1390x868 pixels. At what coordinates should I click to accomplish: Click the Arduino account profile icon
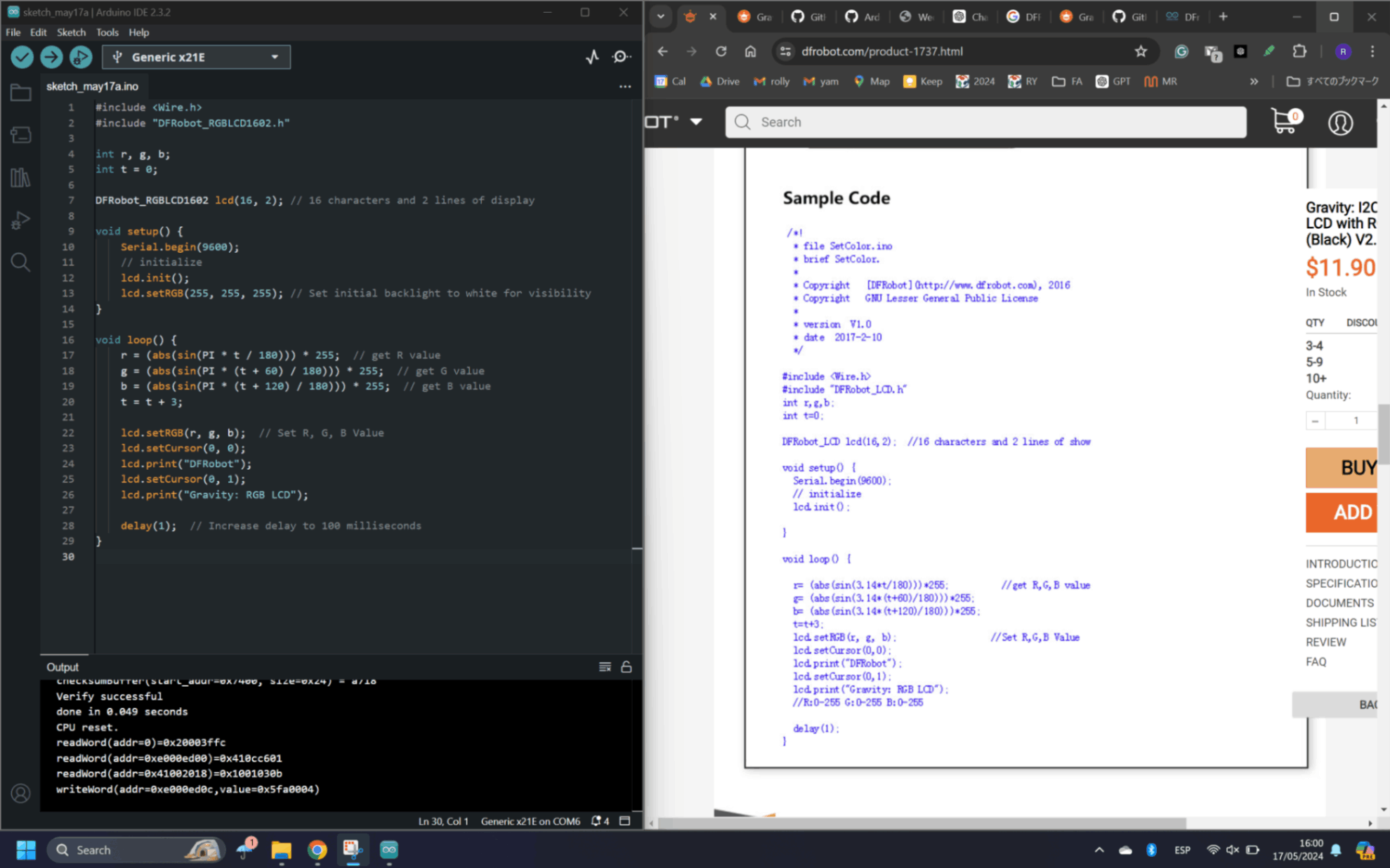[20, 793]
